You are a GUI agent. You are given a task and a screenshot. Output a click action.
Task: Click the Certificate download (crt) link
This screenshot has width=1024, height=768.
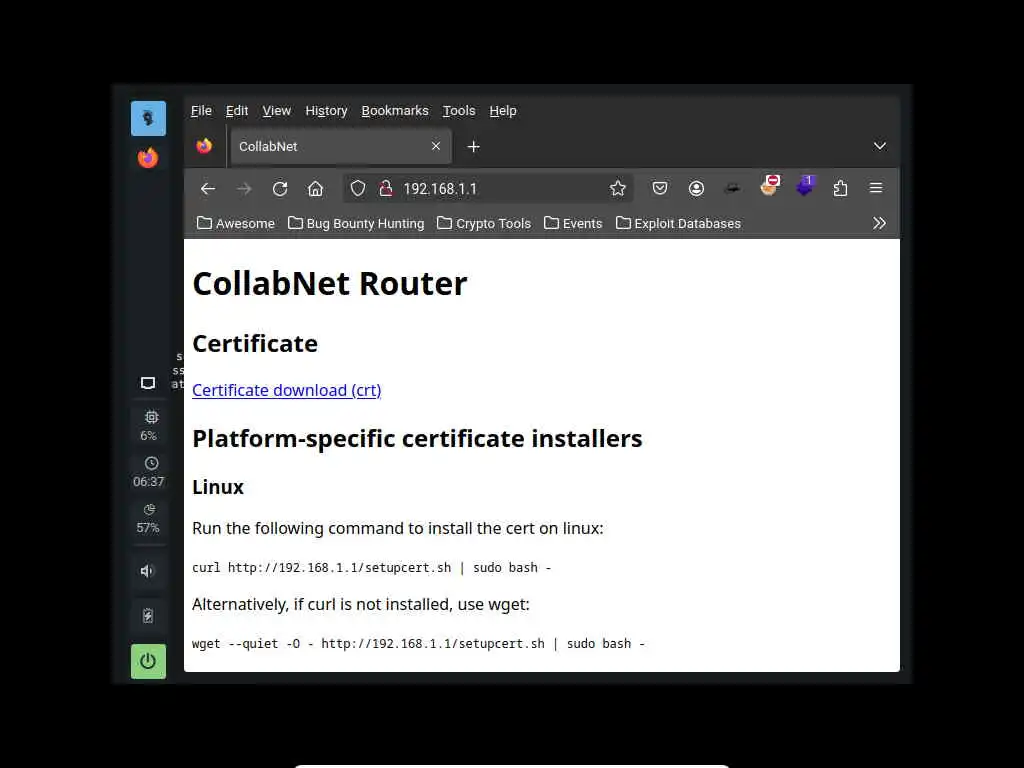[x=287, y=390]
